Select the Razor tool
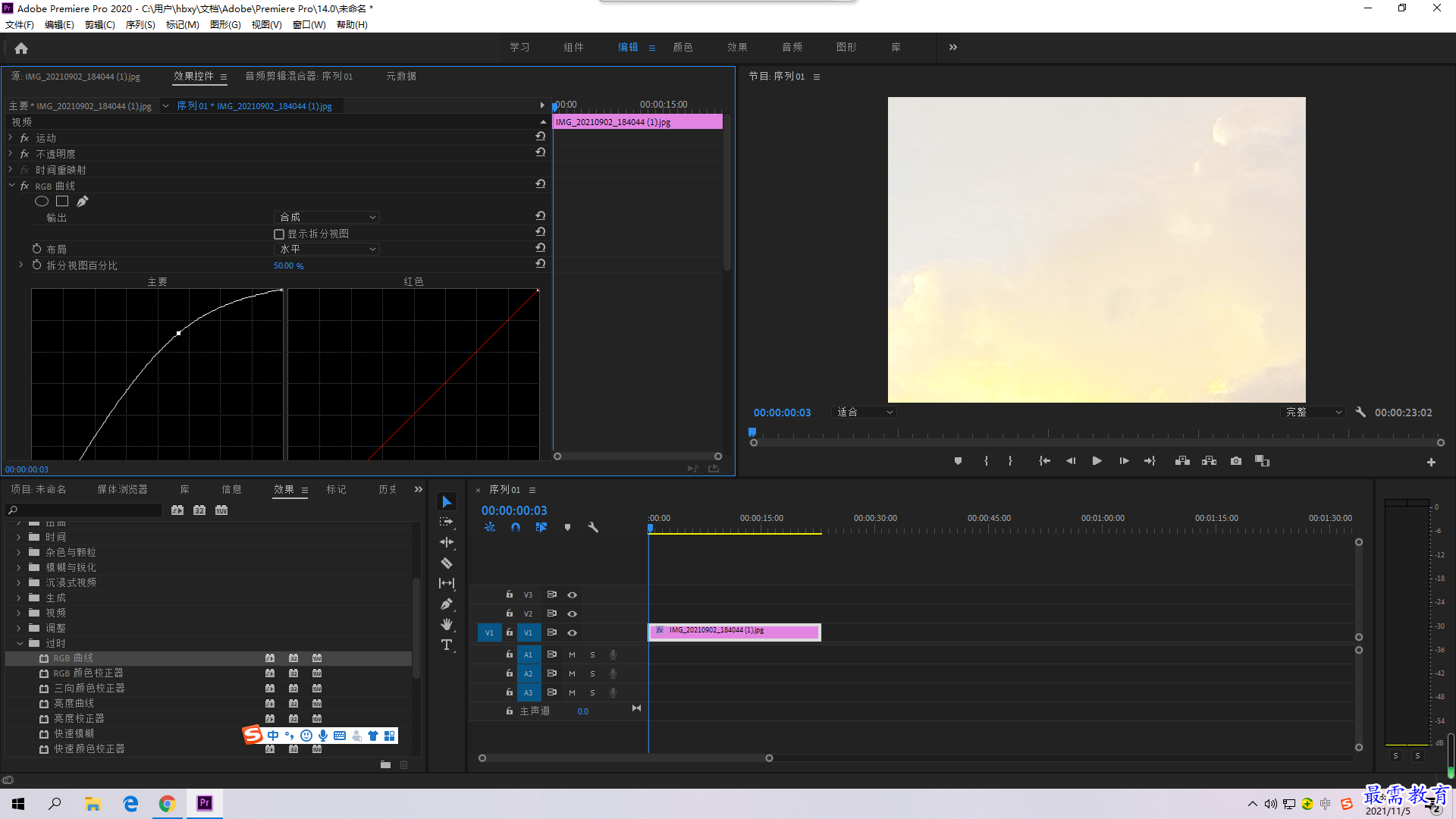The image size is (1456, 819). click(x=447, y=563)
